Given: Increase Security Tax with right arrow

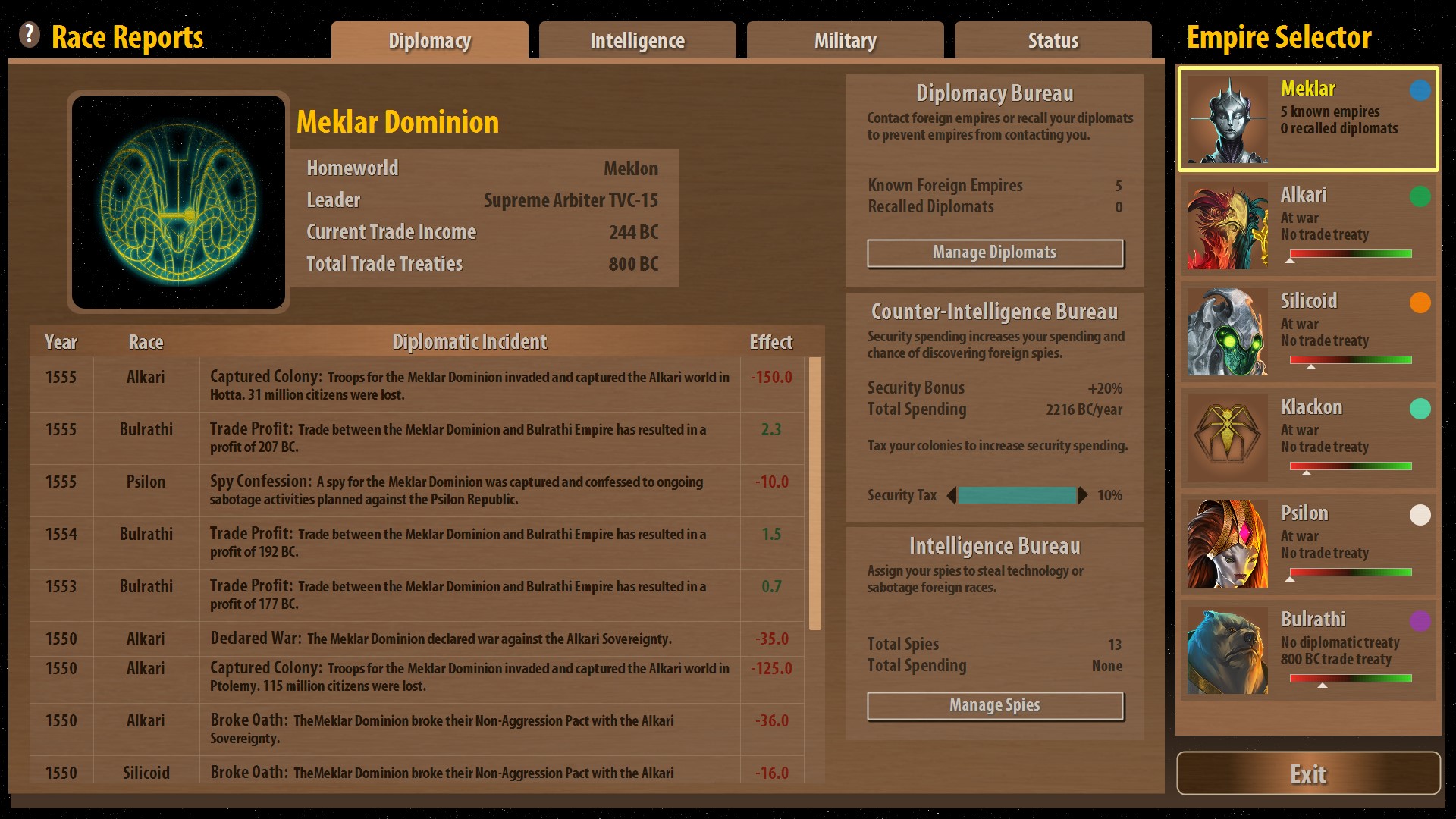Looking at the screenshot, I should 1083,495.
